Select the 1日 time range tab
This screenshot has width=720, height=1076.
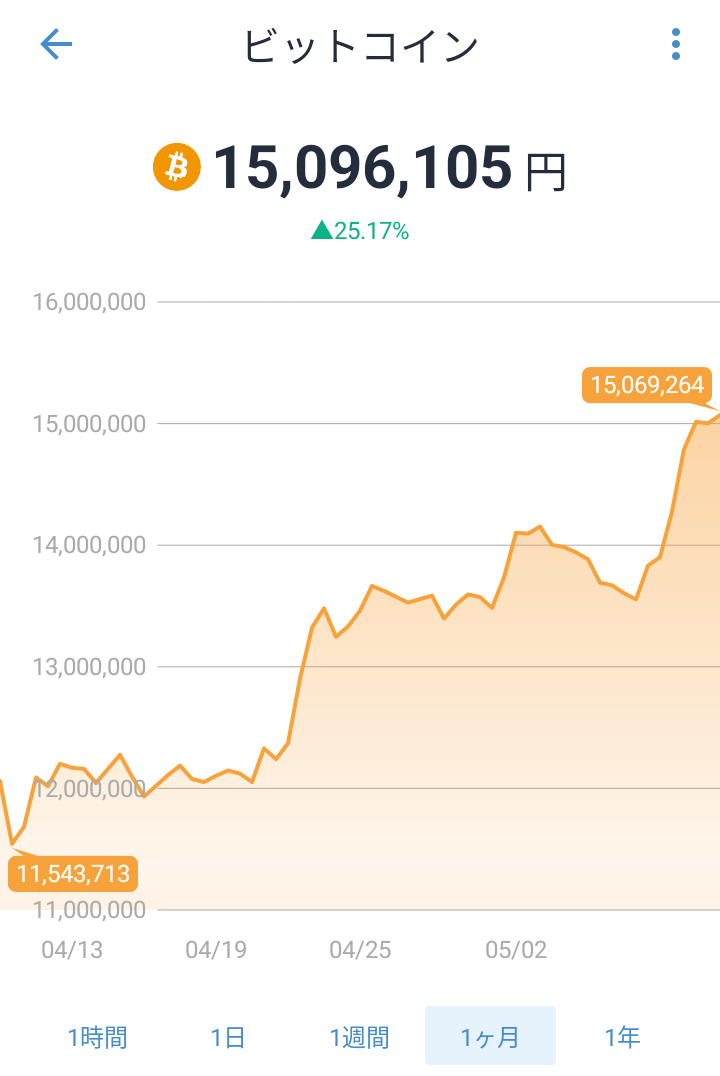pos(229,1037)
